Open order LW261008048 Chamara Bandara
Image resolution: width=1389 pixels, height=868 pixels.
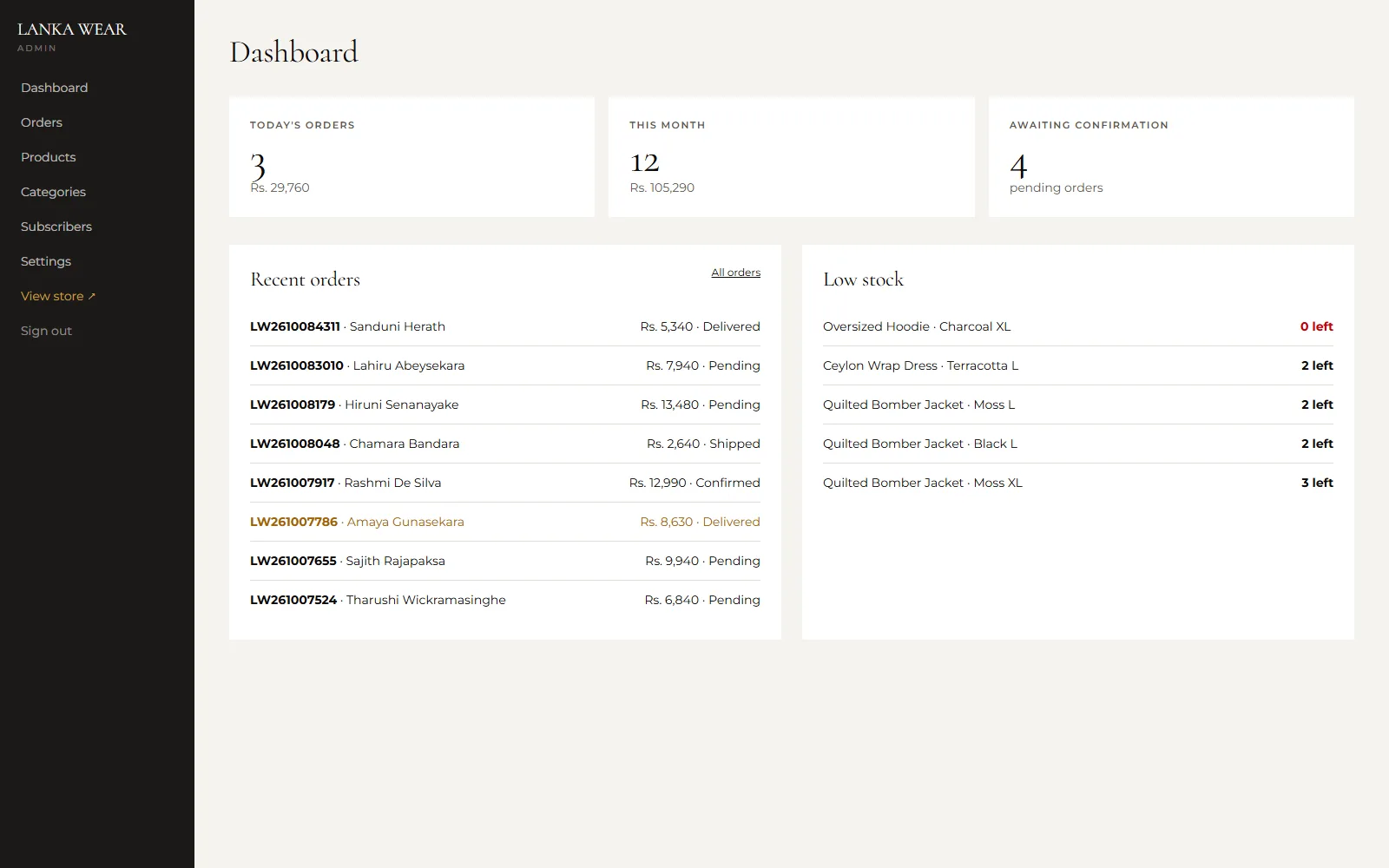505,444
